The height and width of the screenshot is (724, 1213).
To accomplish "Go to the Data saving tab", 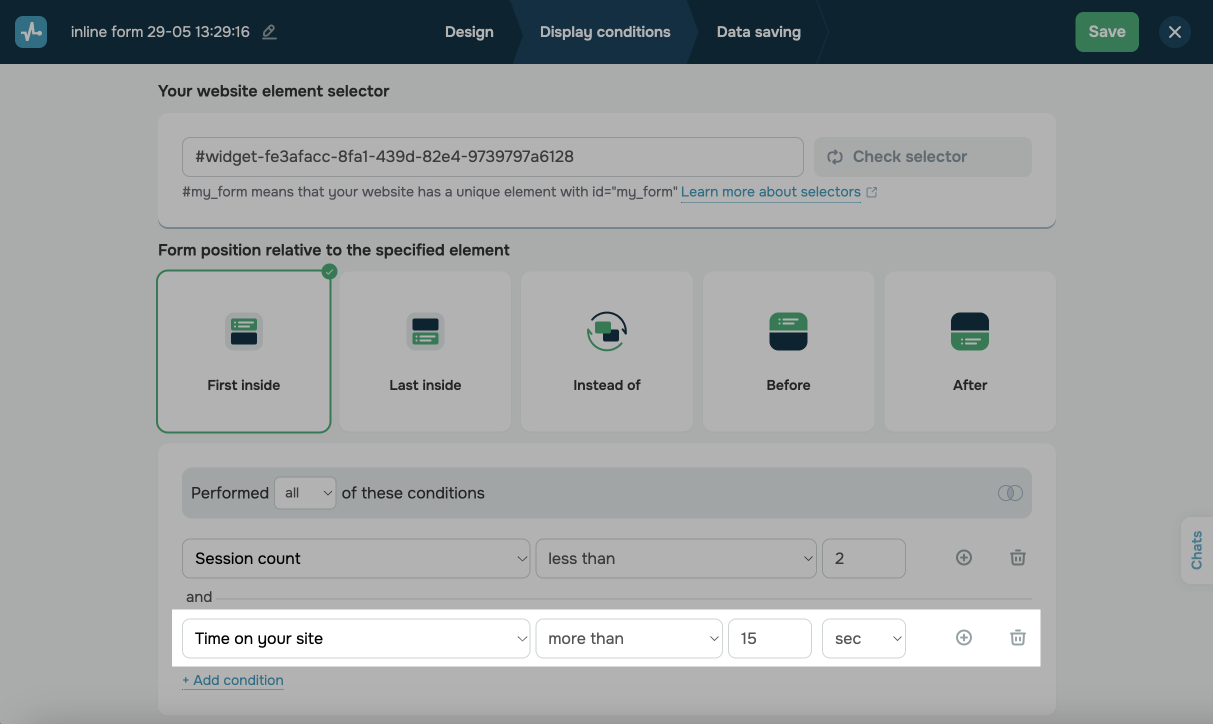I will pyautogui.click(x=758, y=32).
